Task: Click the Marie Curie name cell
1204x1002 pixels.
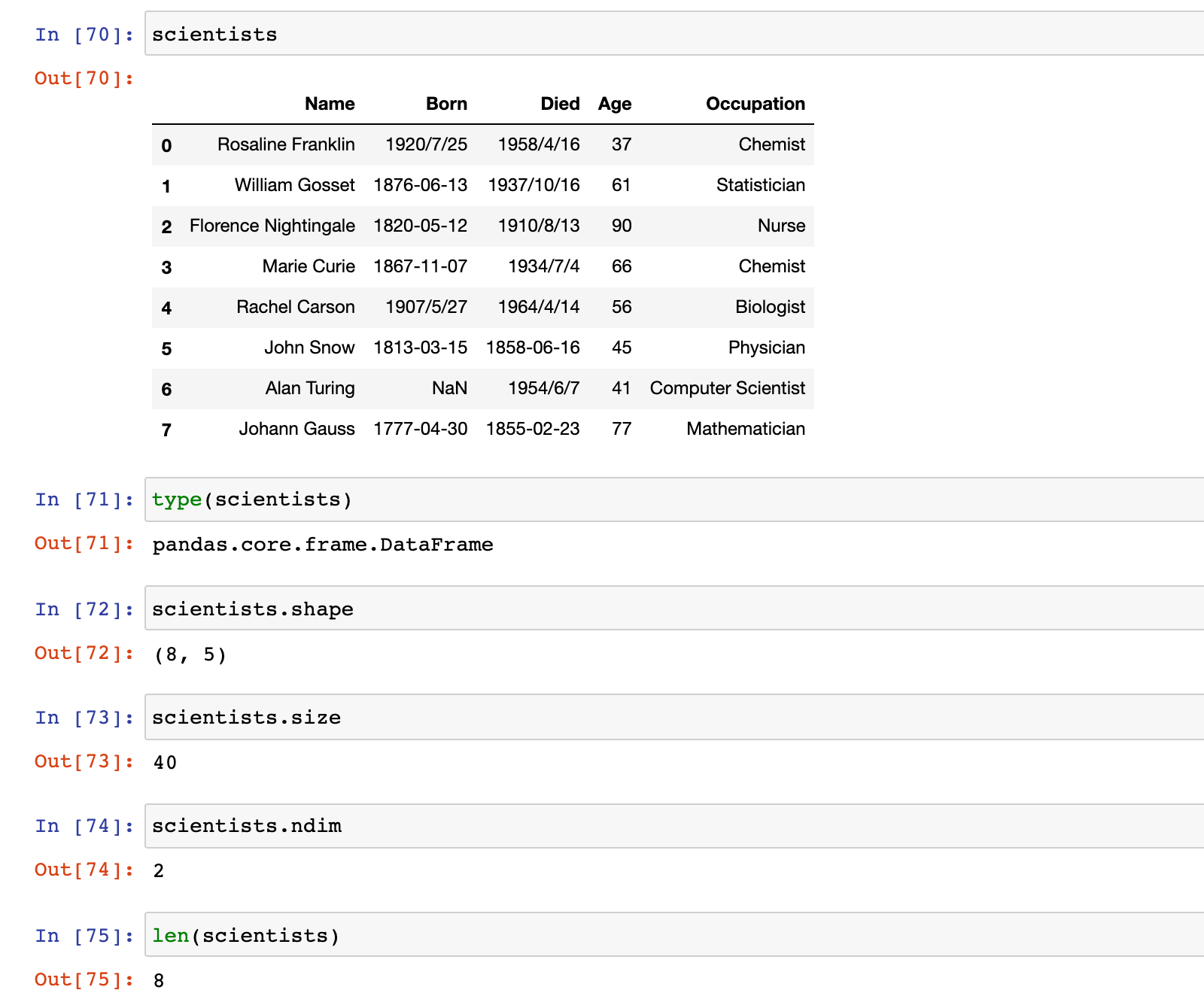Action: [309, 266]
